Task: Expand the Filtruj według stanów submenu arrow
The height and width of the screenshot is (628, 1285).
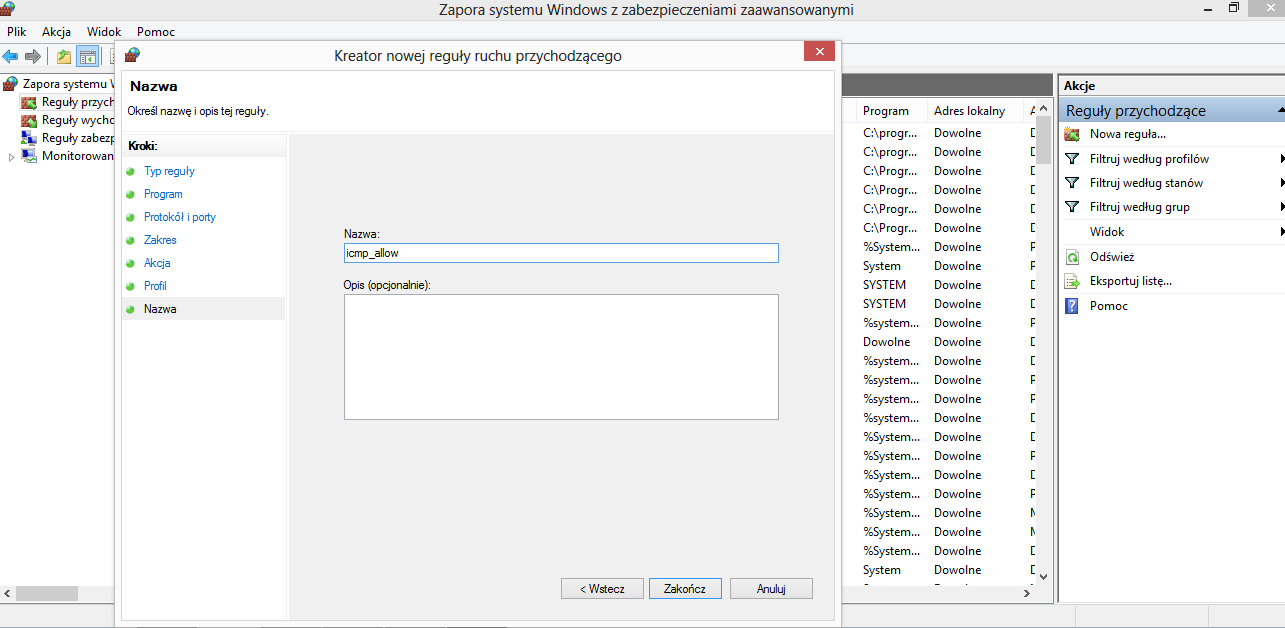Action: pyautogui.click(x=1281, y=183)
